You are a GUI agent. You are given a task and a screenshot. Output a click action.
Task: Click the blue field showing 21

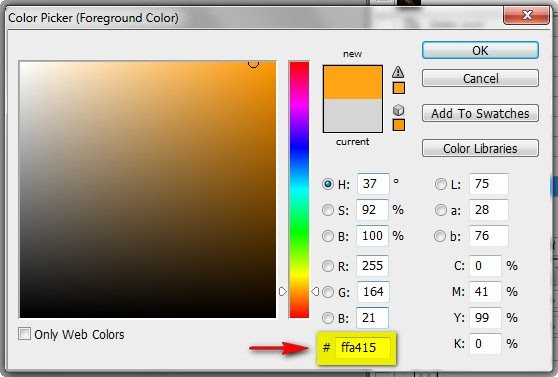tap(372, 318)
